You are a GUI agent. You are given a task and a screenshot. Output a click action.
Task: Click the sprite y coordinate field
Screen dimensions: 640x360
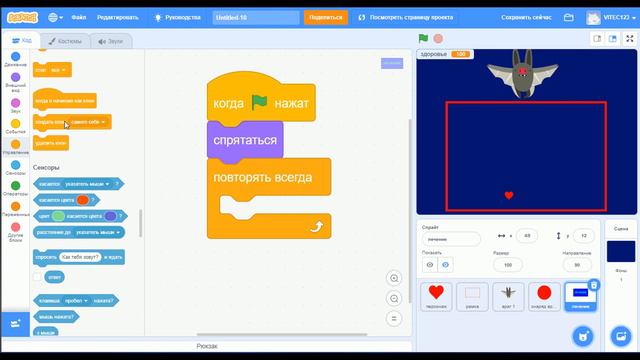coord(584,236)
